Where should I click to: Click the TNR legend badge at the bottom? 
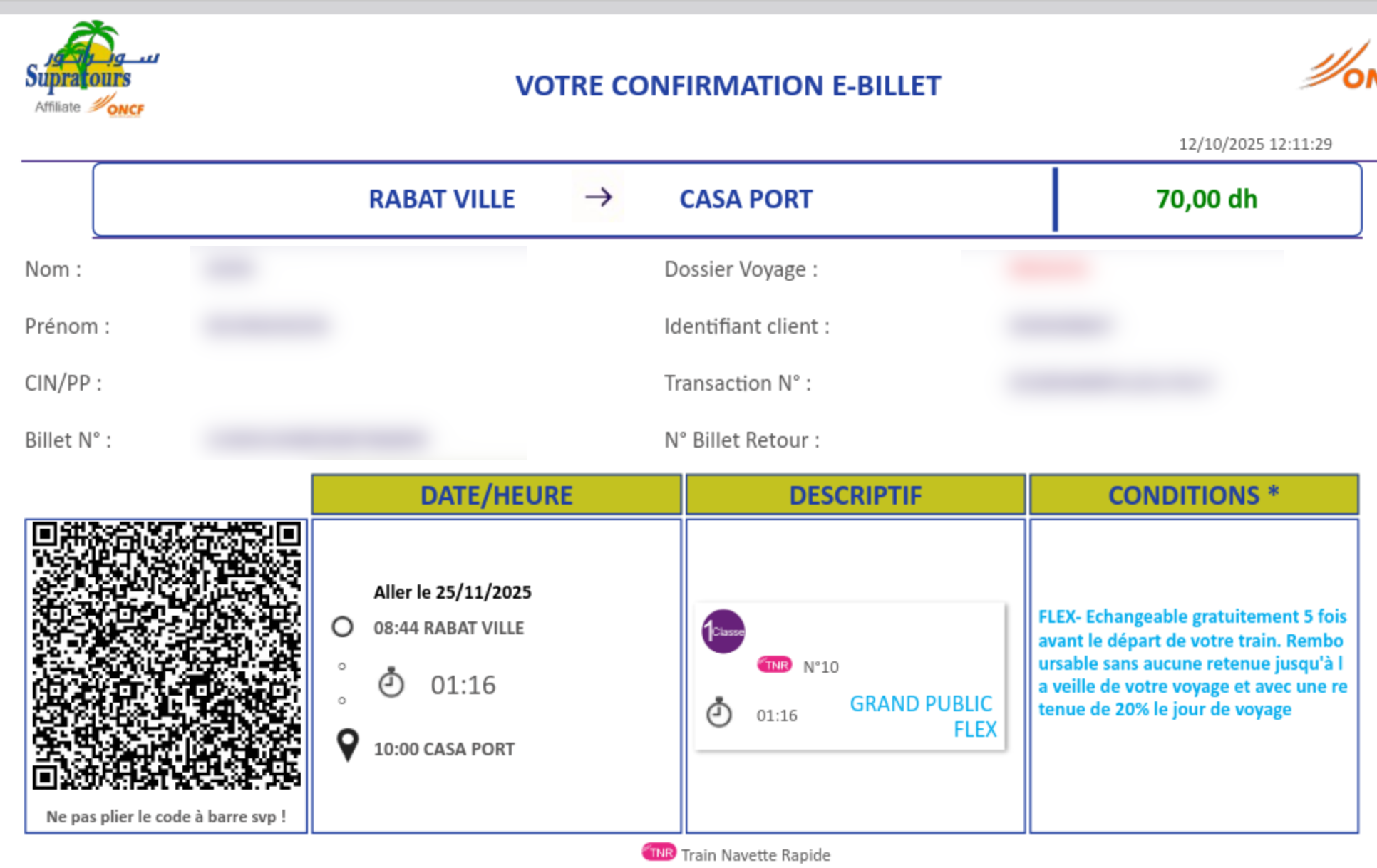659,852
